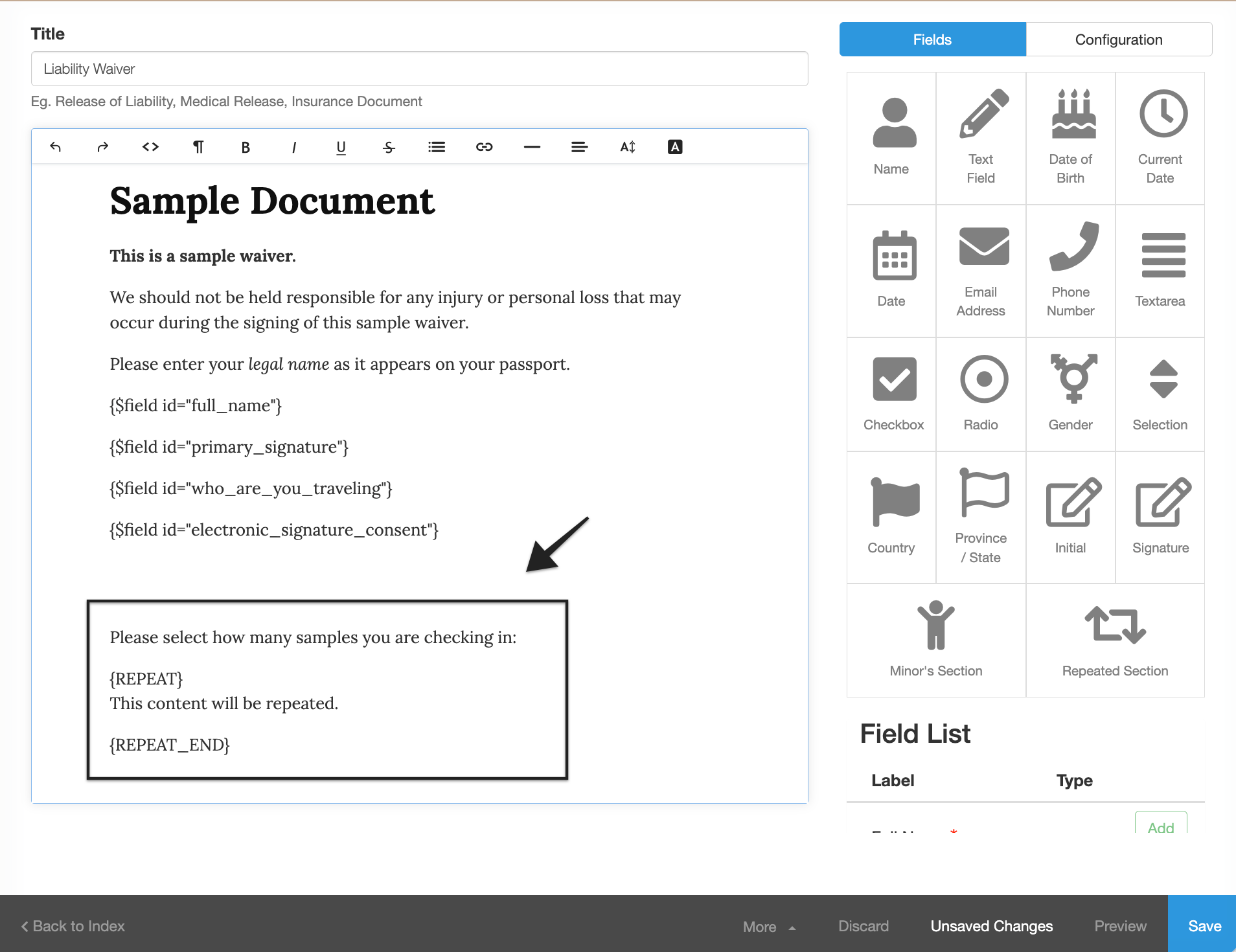Add a Date of Birth field

[1070, 138]
